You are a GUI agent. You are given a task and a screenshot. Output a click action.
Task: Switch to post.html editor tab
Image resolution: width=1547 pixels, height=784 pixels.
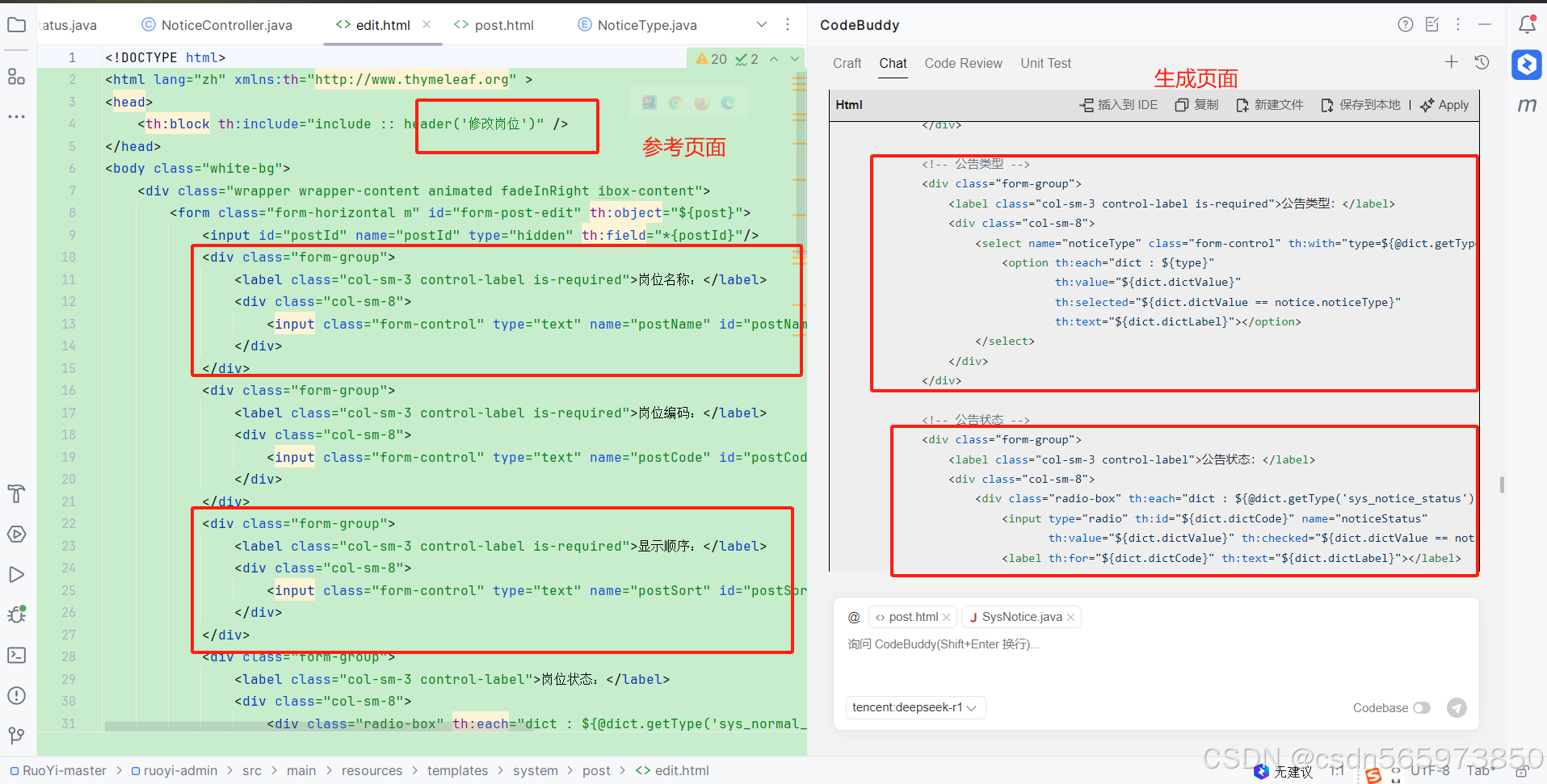click(x=494, y=25)
